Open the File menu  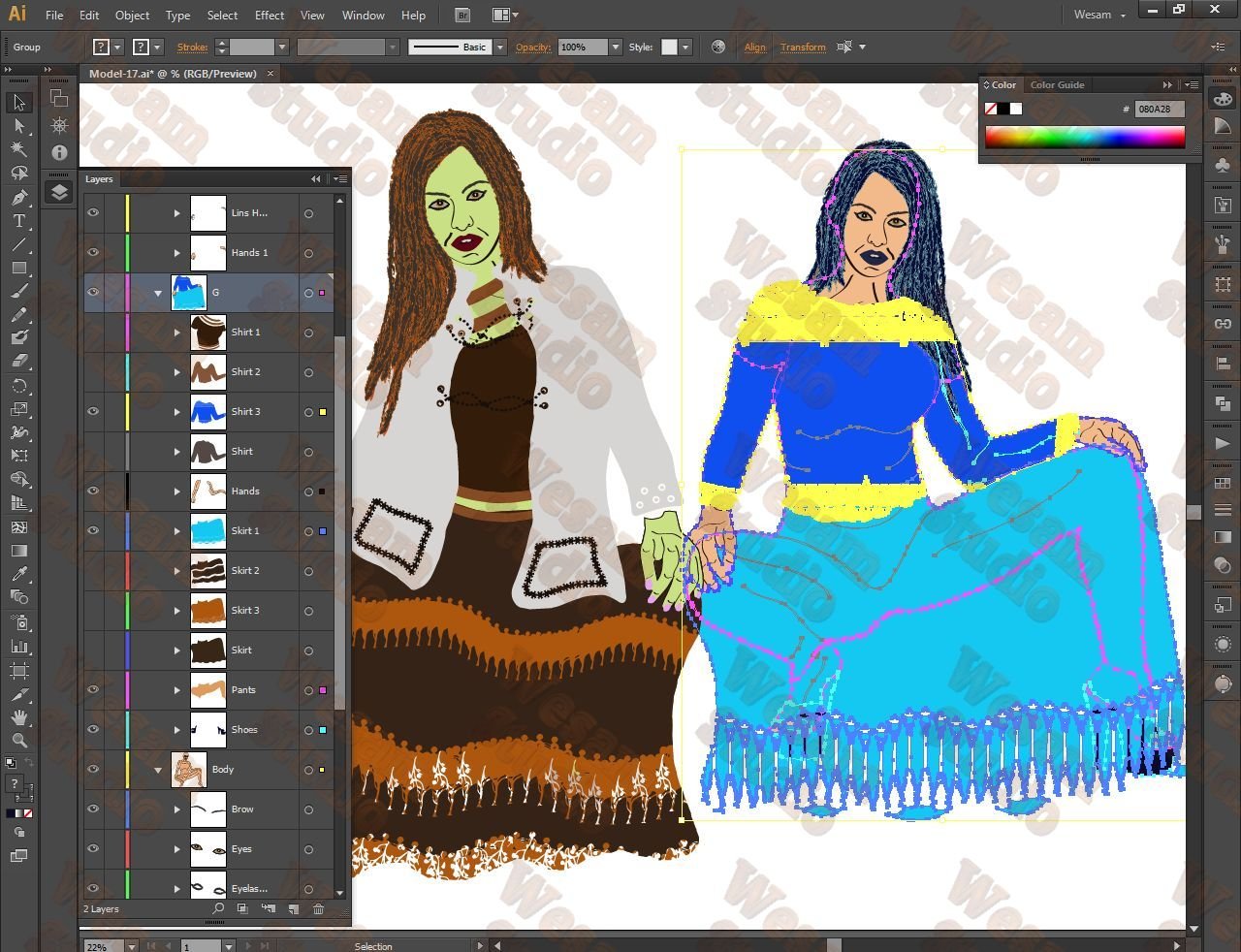coord(54,16)
